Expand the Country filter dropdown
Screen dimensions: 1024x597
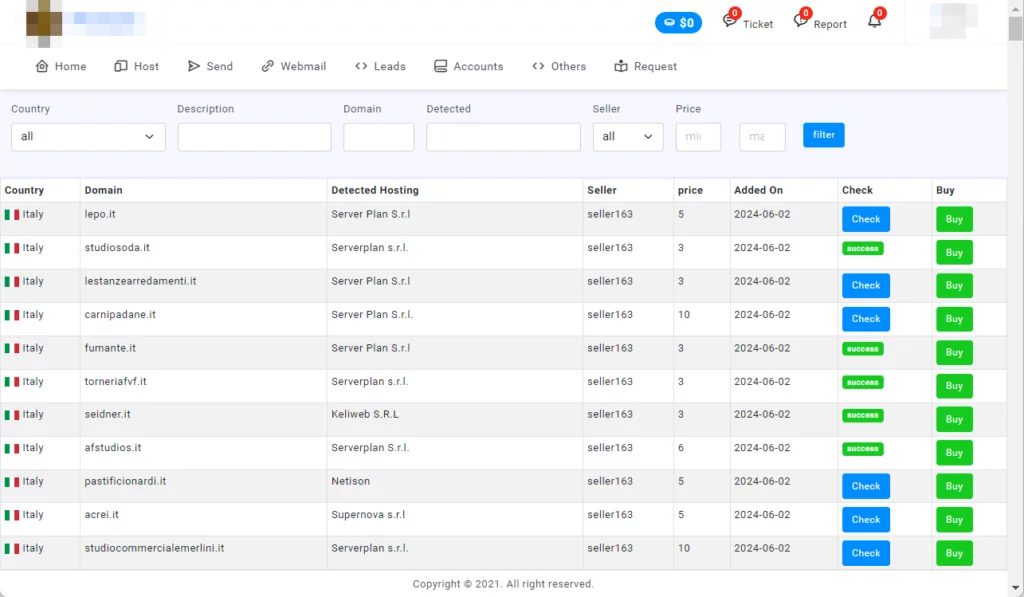click(x=88, y=137)
